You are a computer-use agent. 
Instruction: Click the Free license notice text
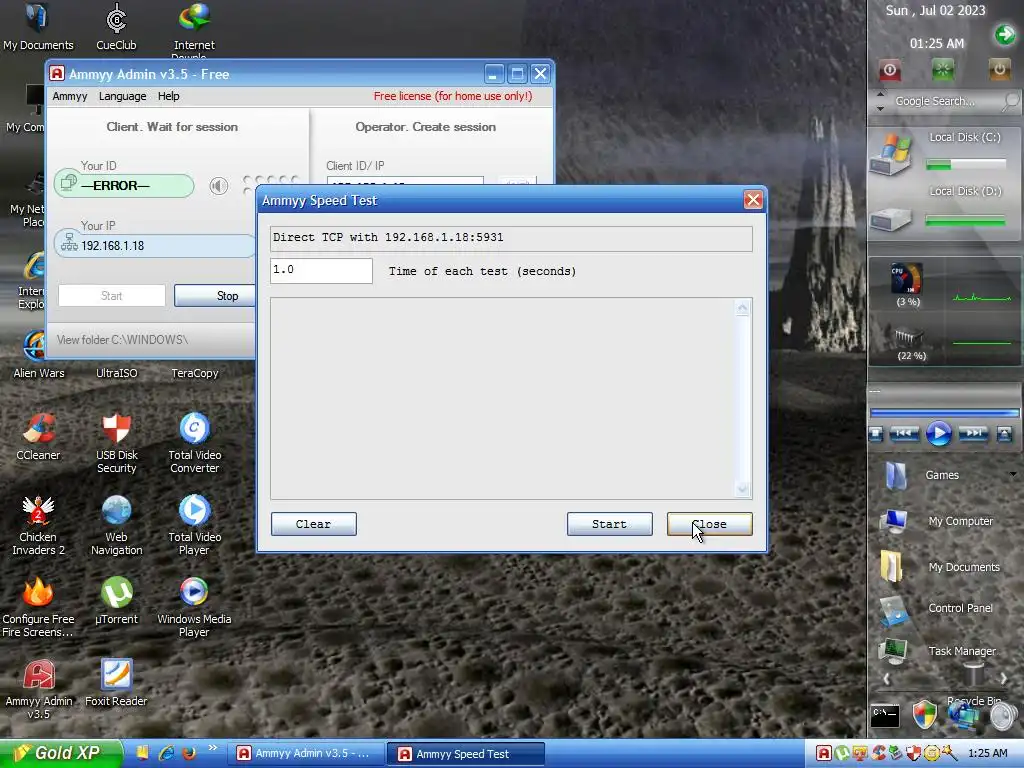[x=453, y=96]
